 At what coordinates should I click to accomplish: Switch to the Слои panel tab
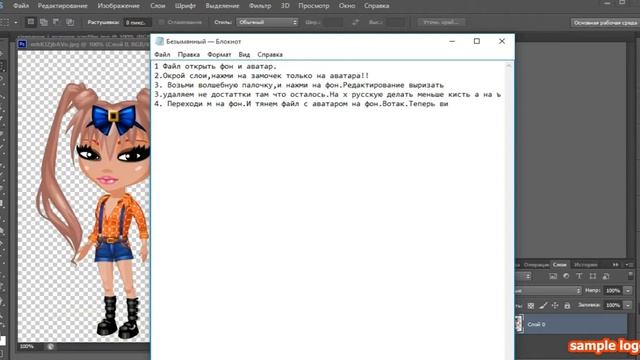559,264
